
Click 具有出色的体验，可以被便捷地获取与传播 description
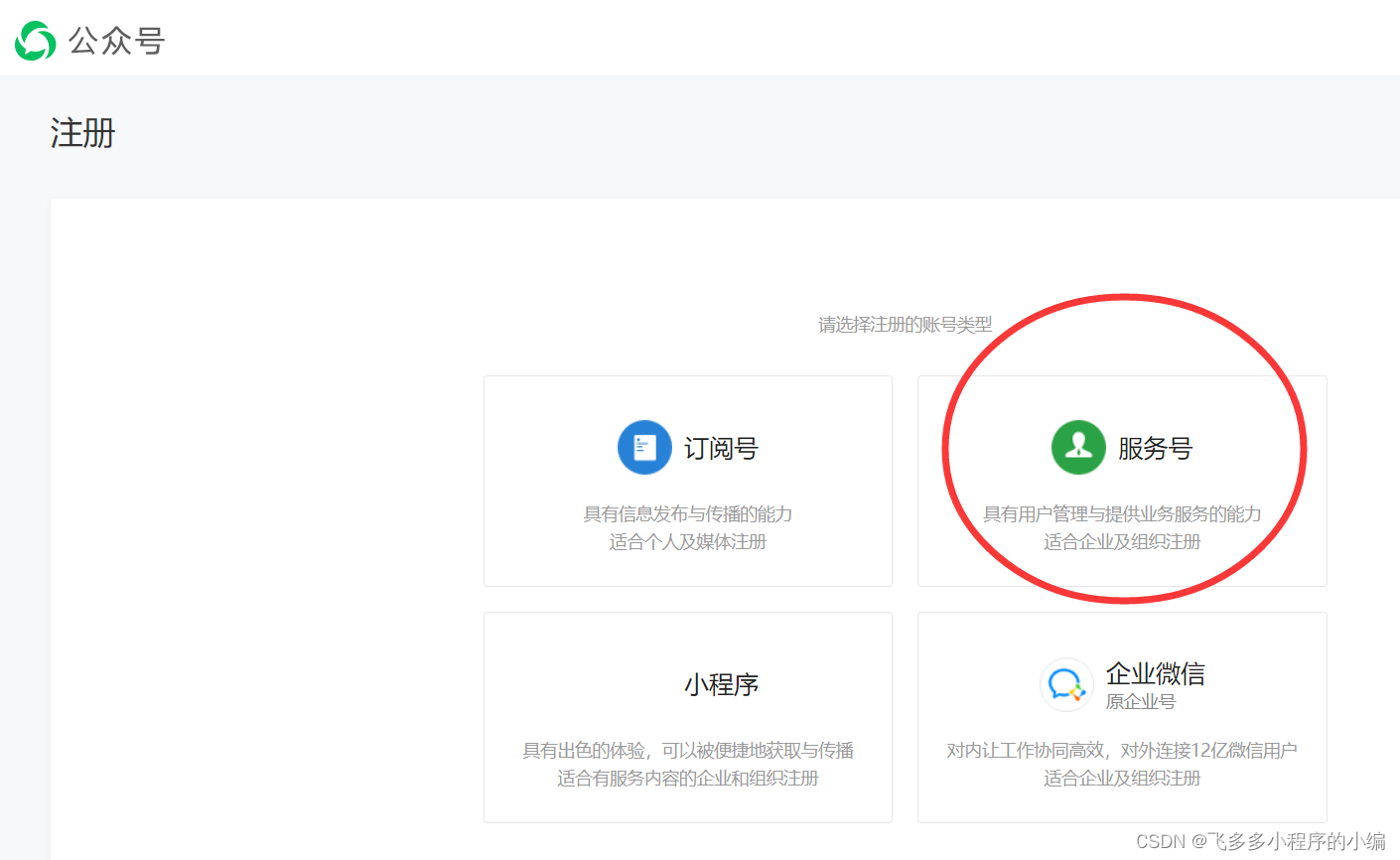click(688, 751)
